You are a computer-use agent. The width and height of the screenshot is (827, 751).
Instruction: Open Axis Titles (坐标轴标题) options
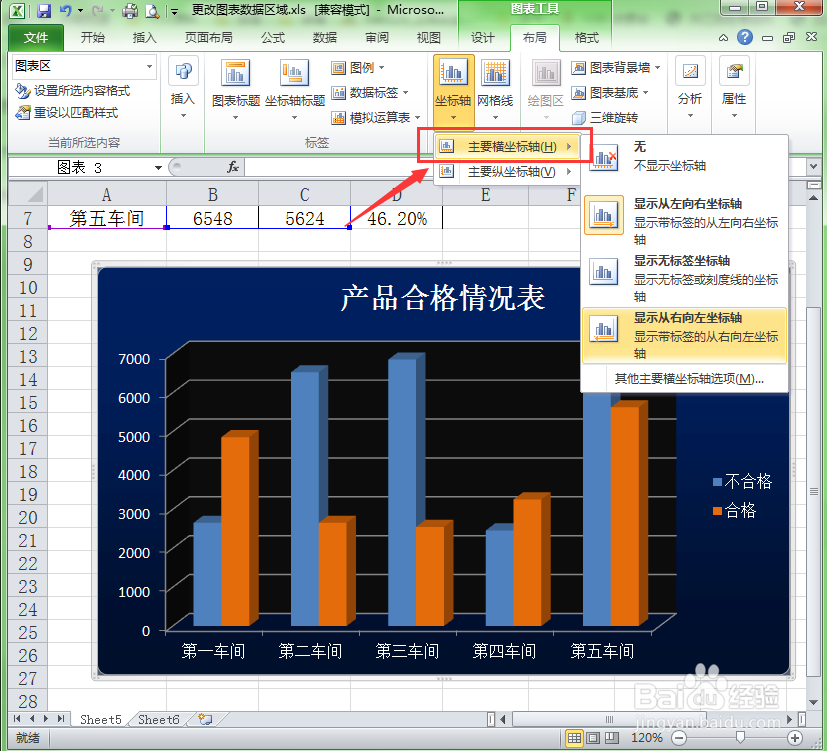coord(294,88)
